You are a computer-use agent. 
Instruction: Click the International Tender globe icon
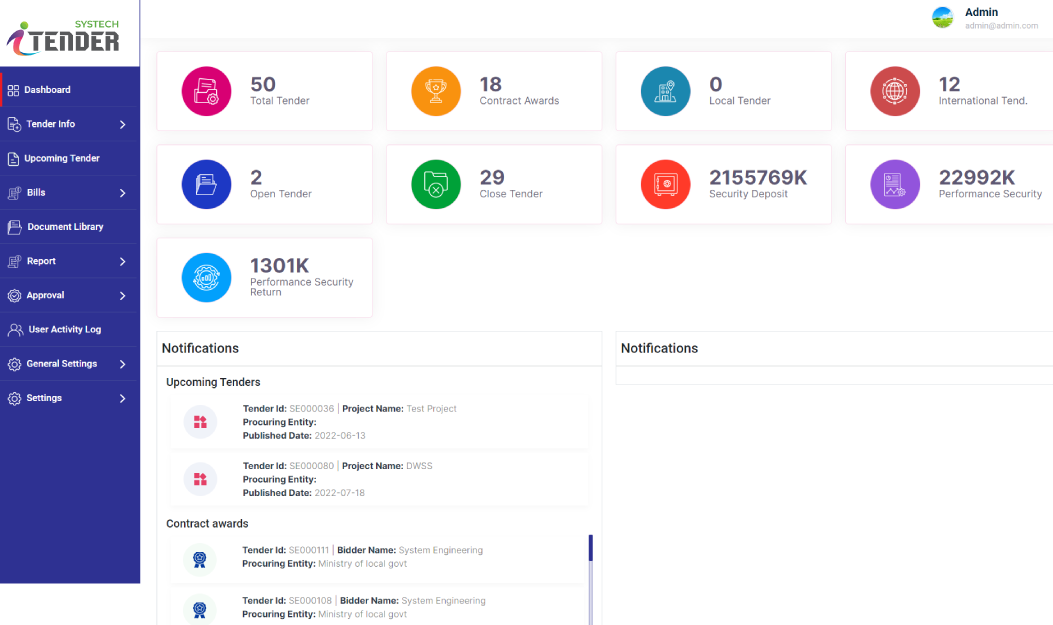[x=895, y=91]
